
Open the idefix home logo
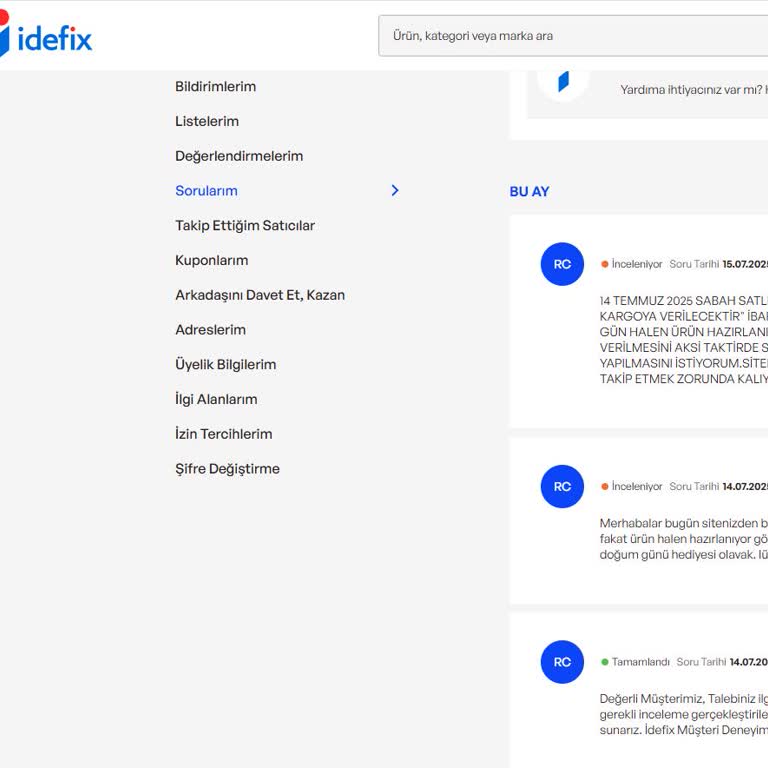pyautogui.click(x=46, y=35)
